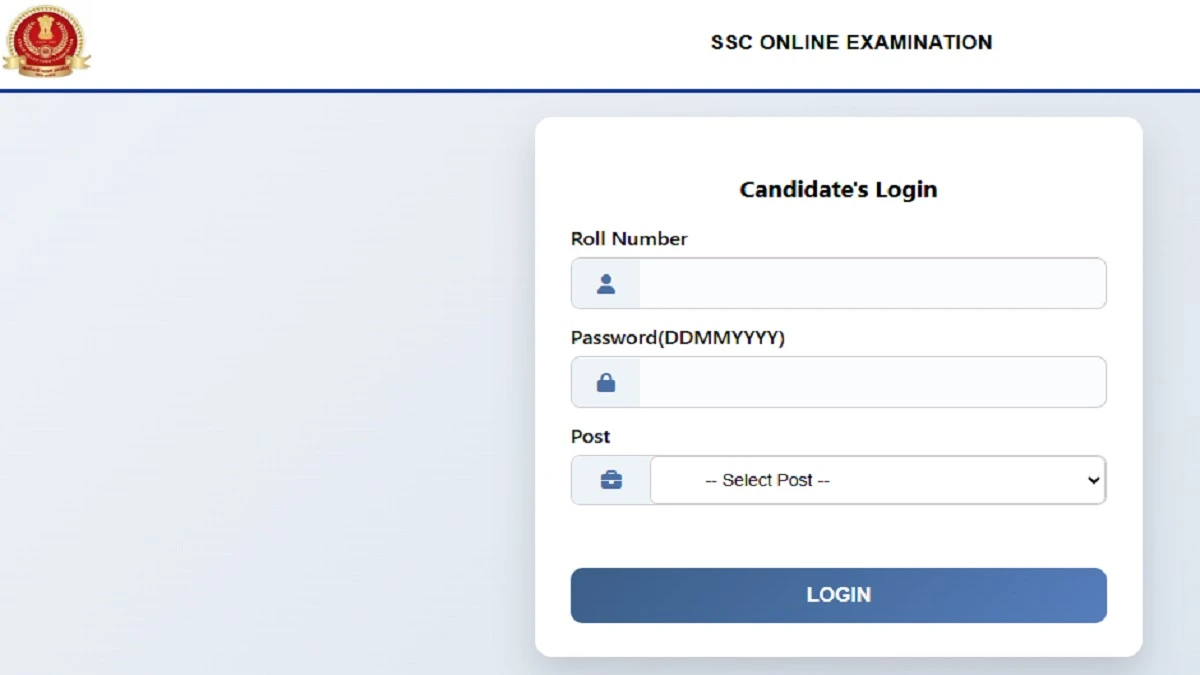Expand the Post selection list

tap(878, 480)
